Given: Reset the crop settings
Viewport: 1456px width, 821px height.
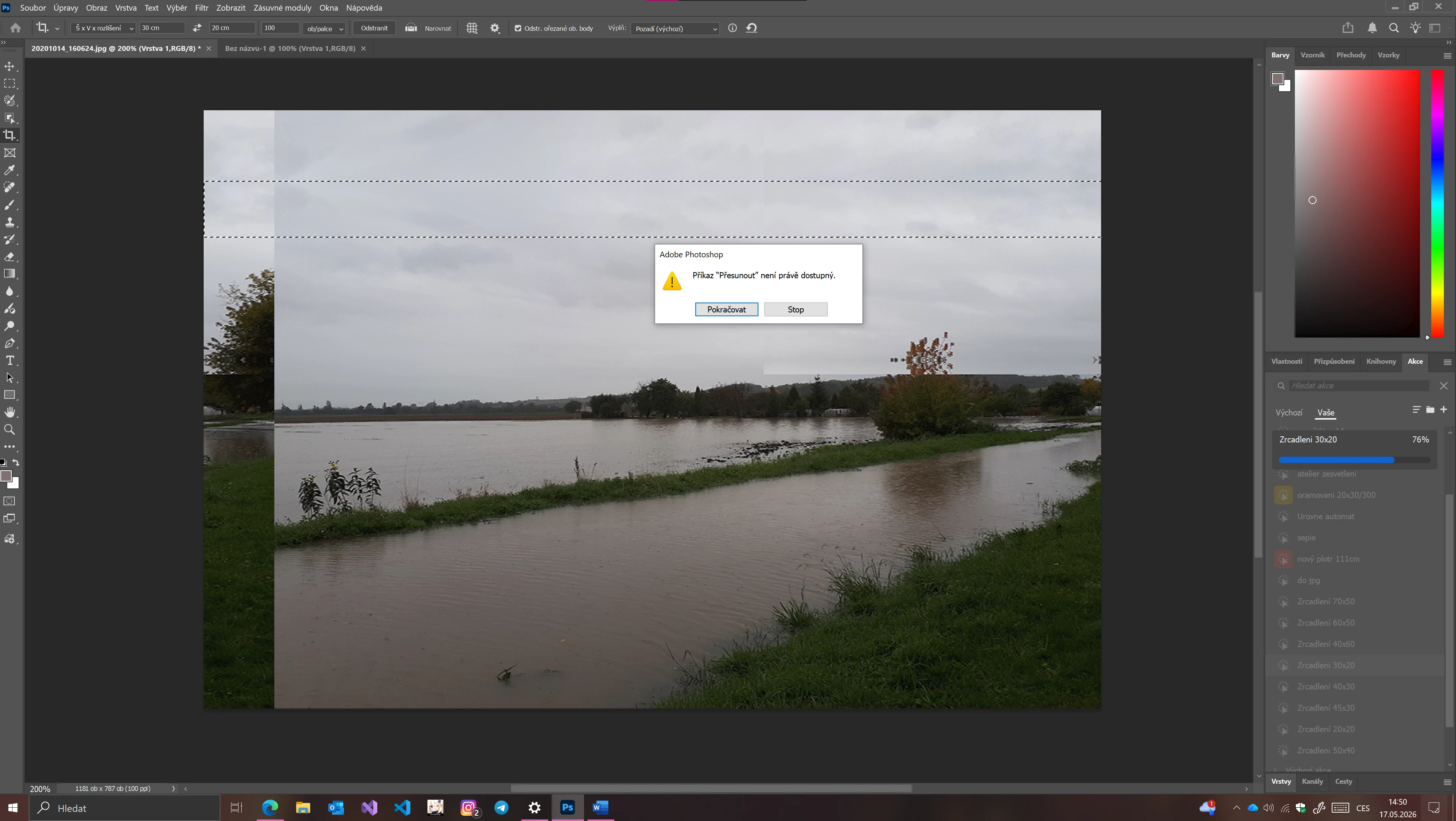Looking at the screenshot, I should [x=752, y=28].
